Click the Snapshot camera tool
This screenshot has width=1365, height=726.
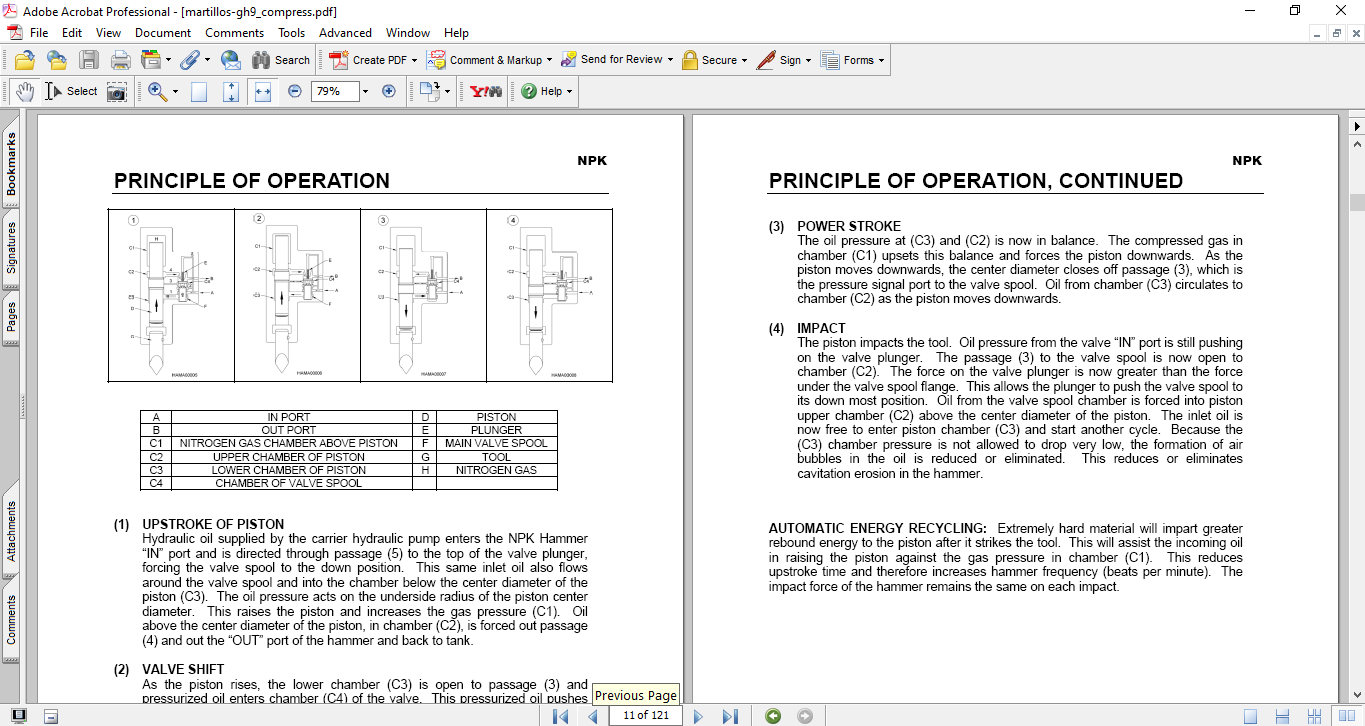(117, 91)
